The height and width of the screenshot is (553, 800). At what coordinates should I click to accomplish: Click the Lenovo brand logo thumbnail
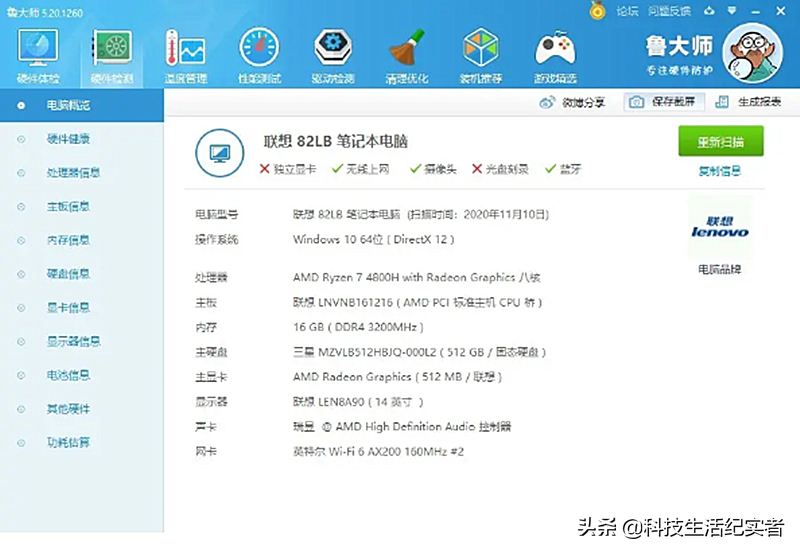coord(719,227)
